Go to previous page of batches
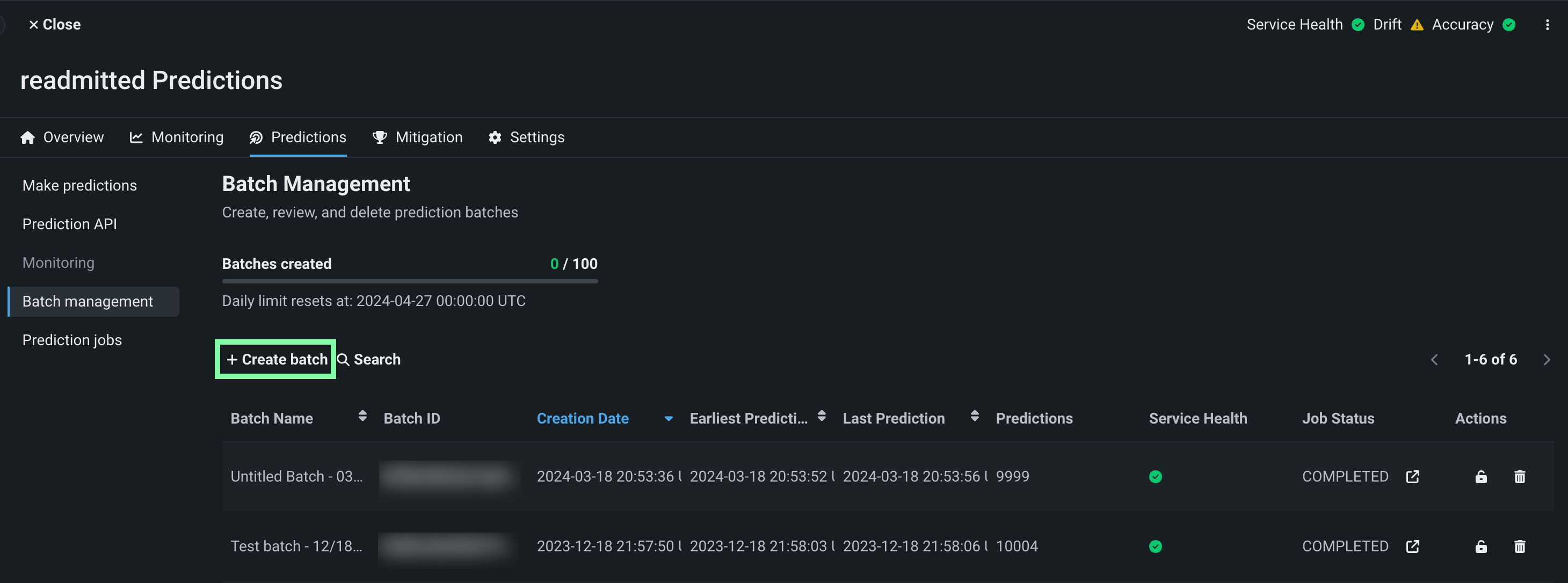The height and width of the screenshot is (583, 1568). (1434, 360)
